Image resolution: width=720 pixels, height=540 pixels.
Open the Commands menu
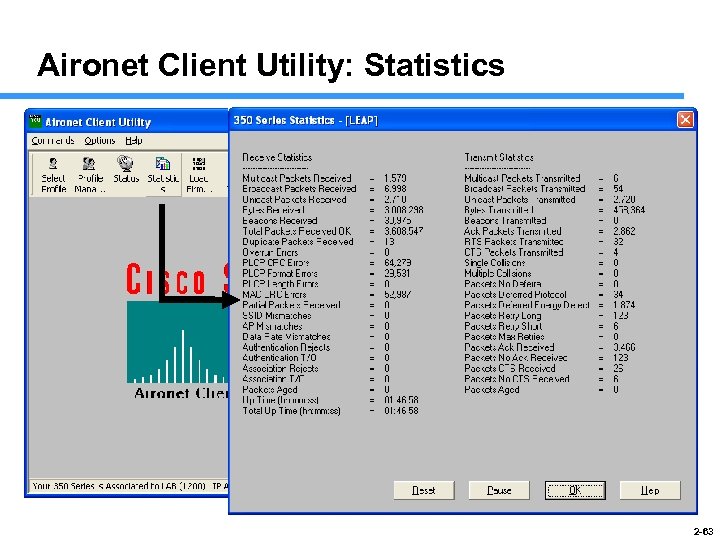(52, 141)
